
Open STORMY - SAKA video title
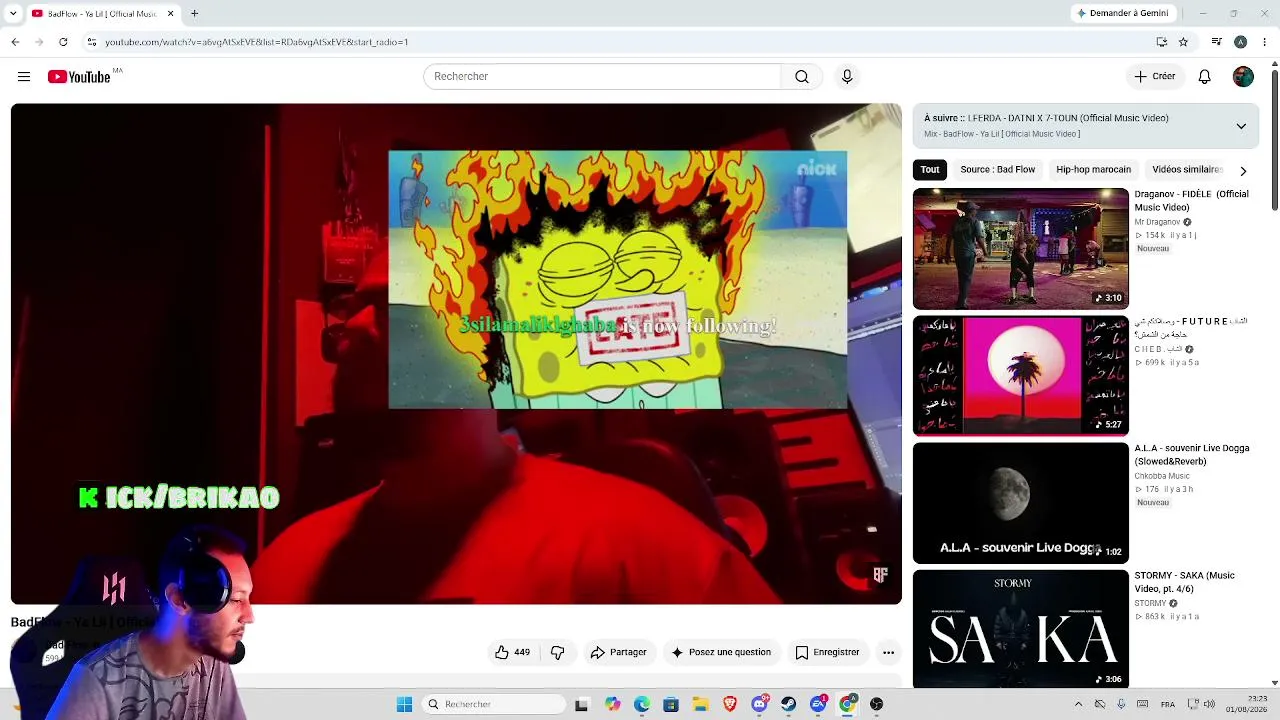tap(1184, 582)
